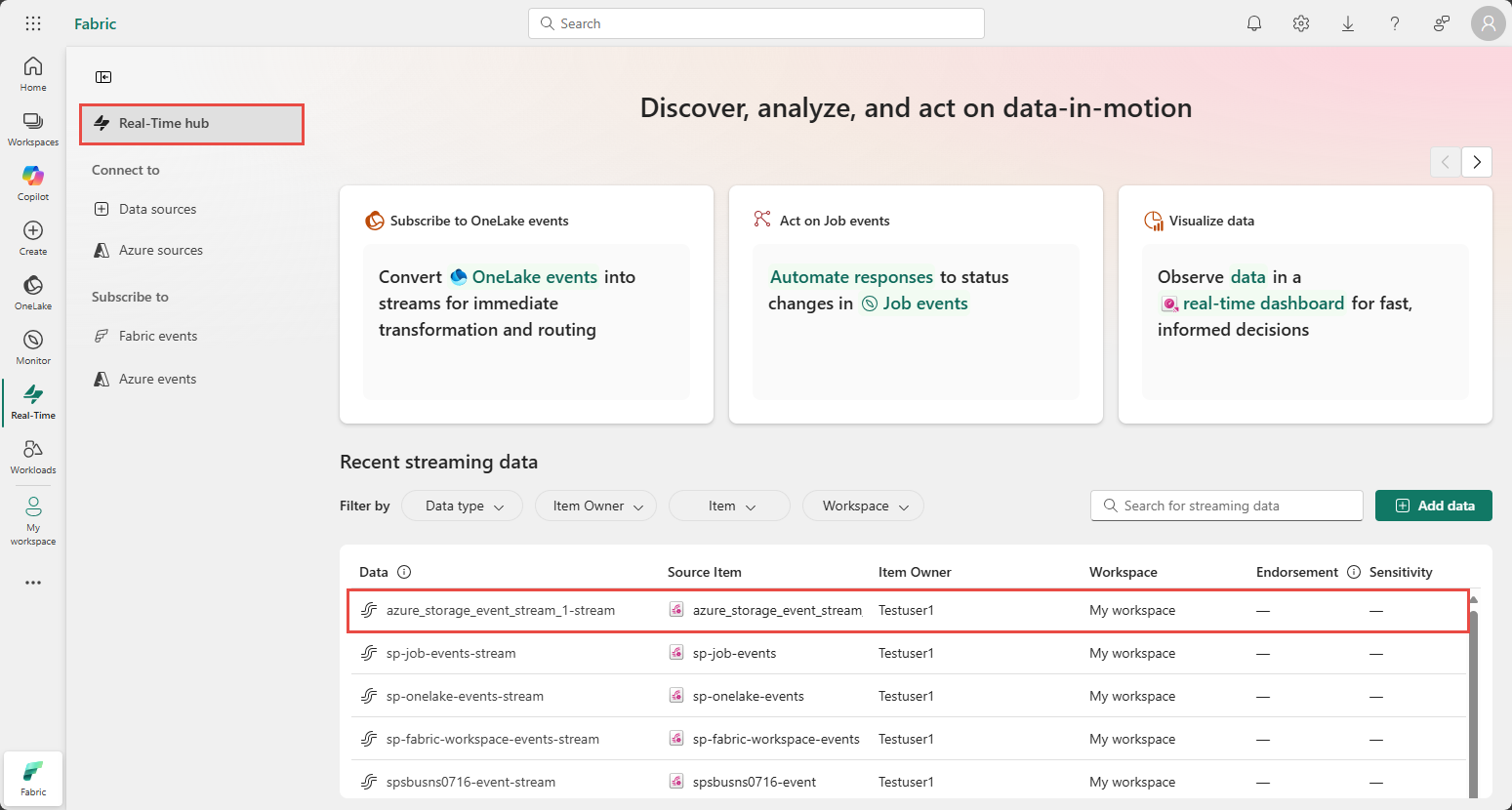Image resolution: width=1512 pixels, height=810 pixels.
Task: Open OneLake events link in card
Action: point(524,277)
